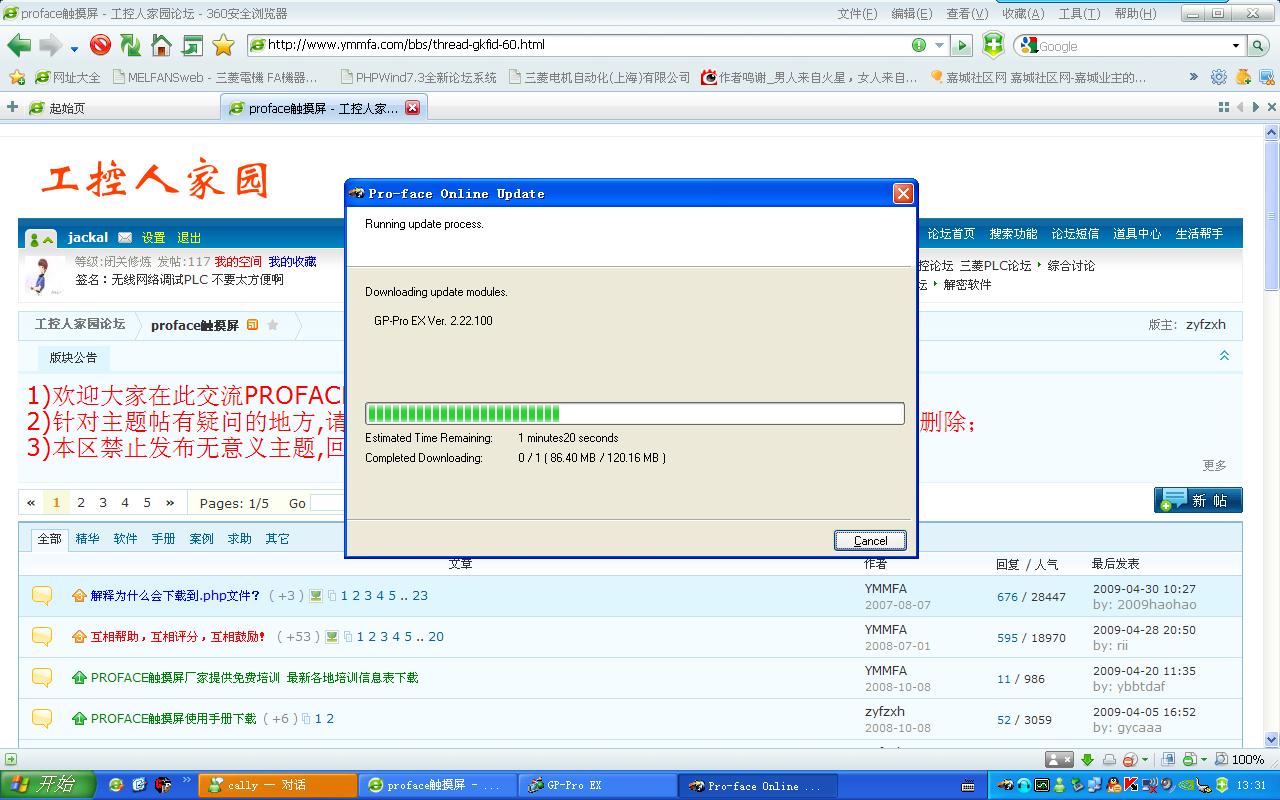Click the RSS feed icon beside proface触摸屏
Image resolution: width=1280 pixels, height=800 pixels.
pyautogui.click(x=253, y=325)
